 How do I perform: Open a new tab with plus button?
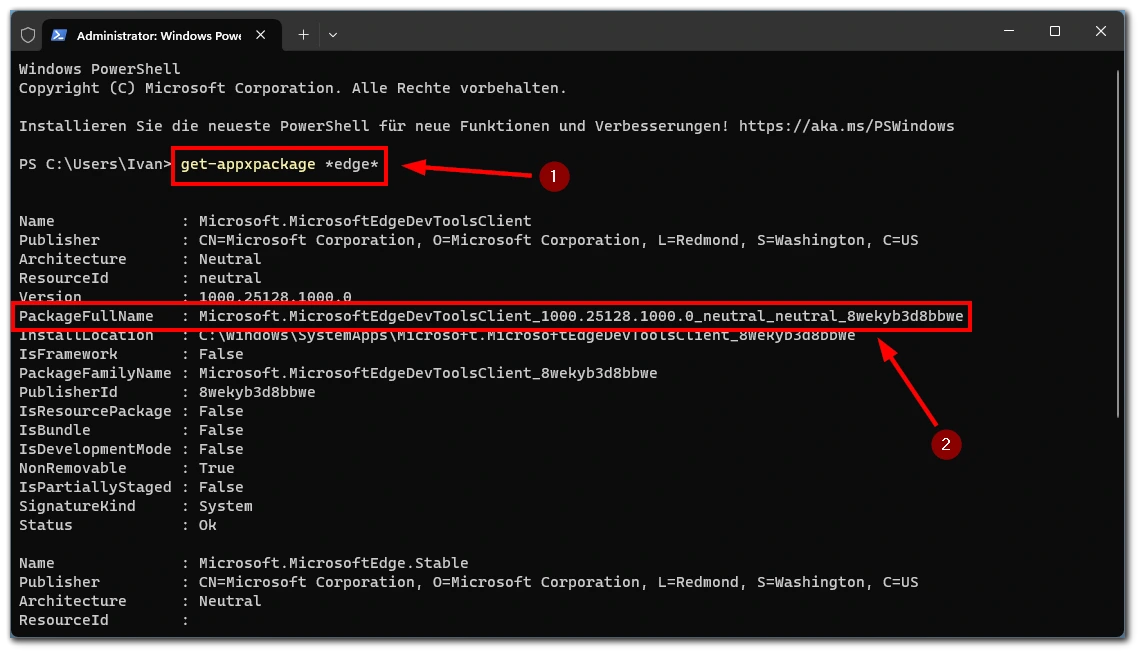[303, 35]
